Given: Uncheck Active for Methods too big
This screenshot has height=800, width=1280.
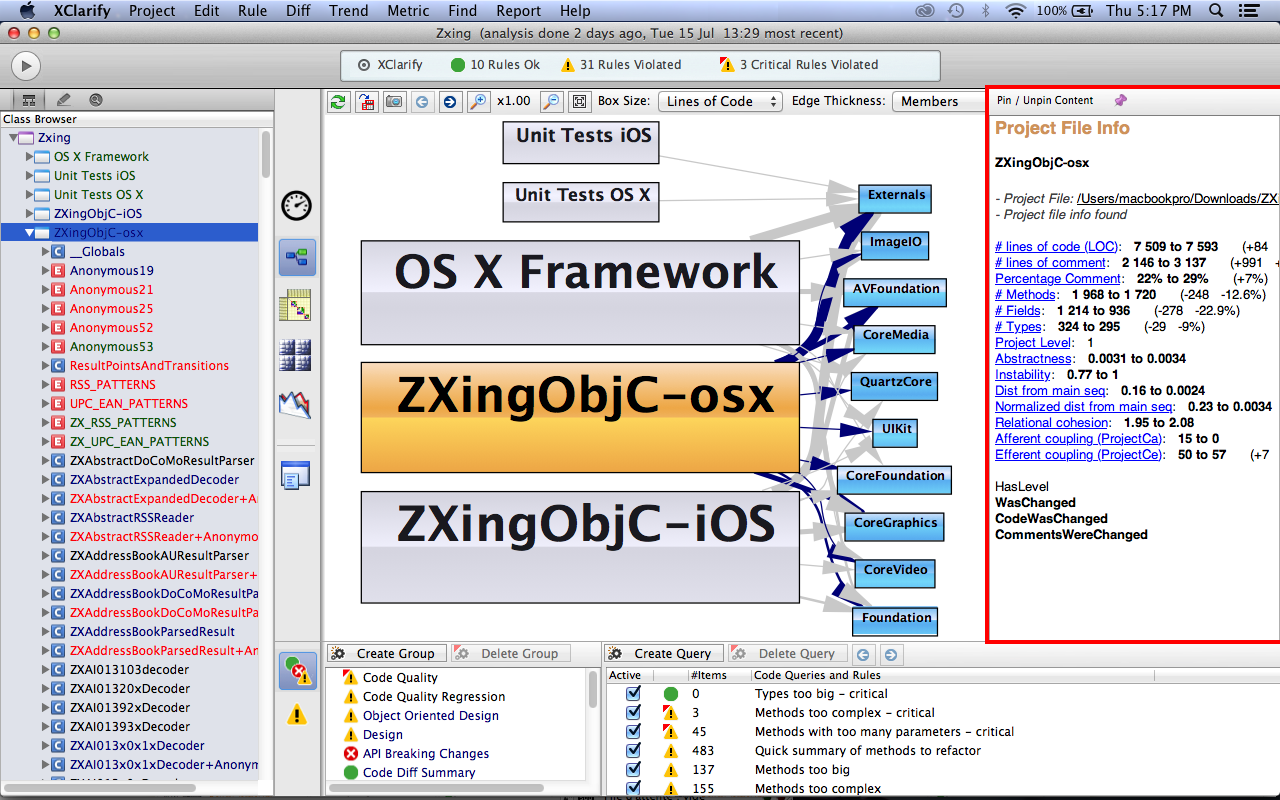Looking at the screenshot, I should point(632,769).
